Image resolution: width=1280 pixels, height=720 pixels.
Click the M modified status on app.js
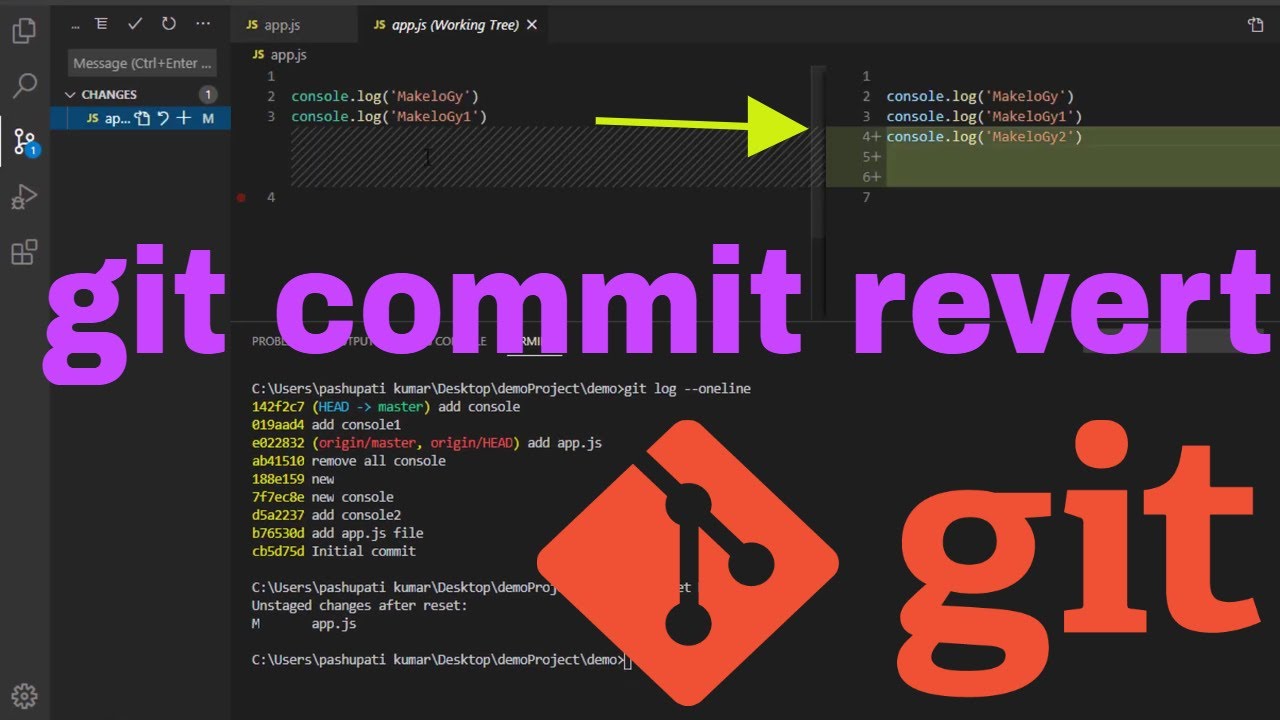tap(208, 118)
